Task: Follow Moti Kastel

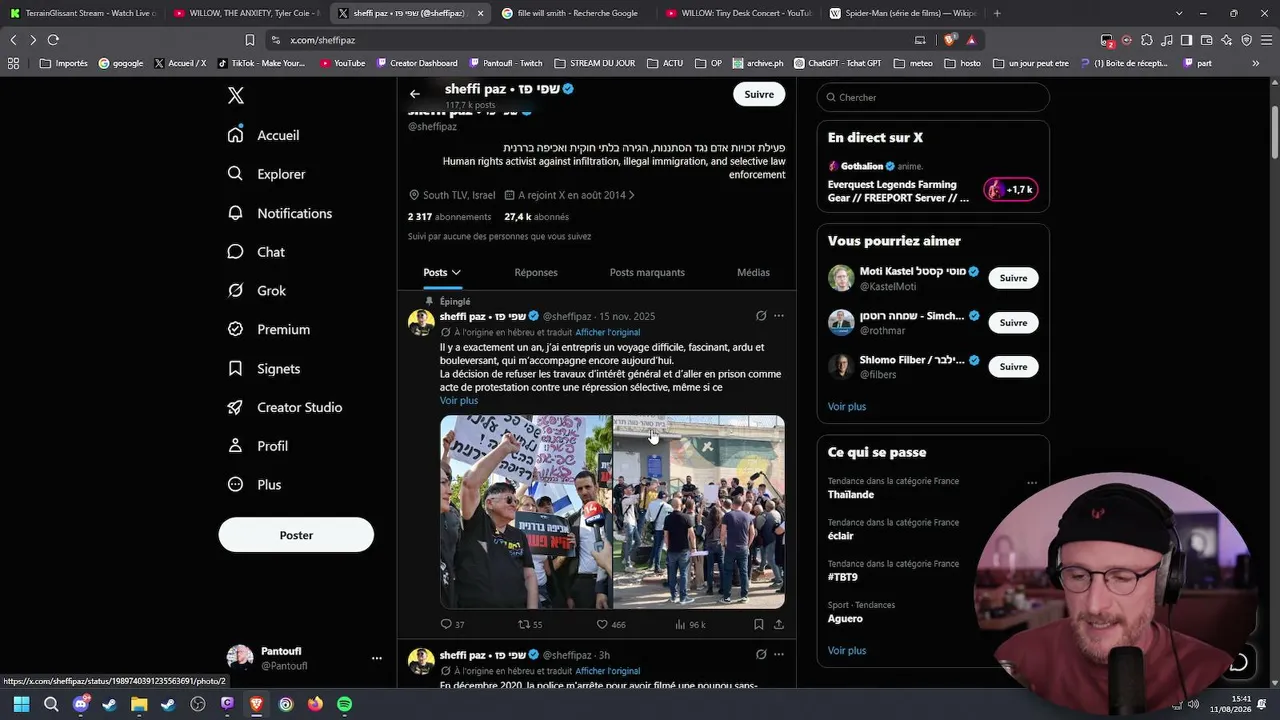Action: click(x=1013, y=278)
